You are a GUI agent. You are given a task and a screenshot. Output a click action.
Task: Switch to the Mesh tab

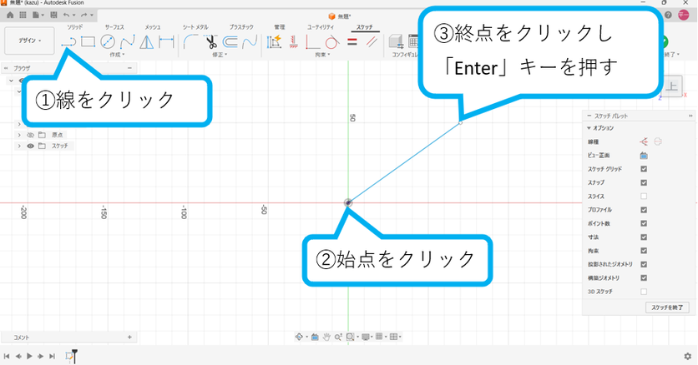click(153, 27)
